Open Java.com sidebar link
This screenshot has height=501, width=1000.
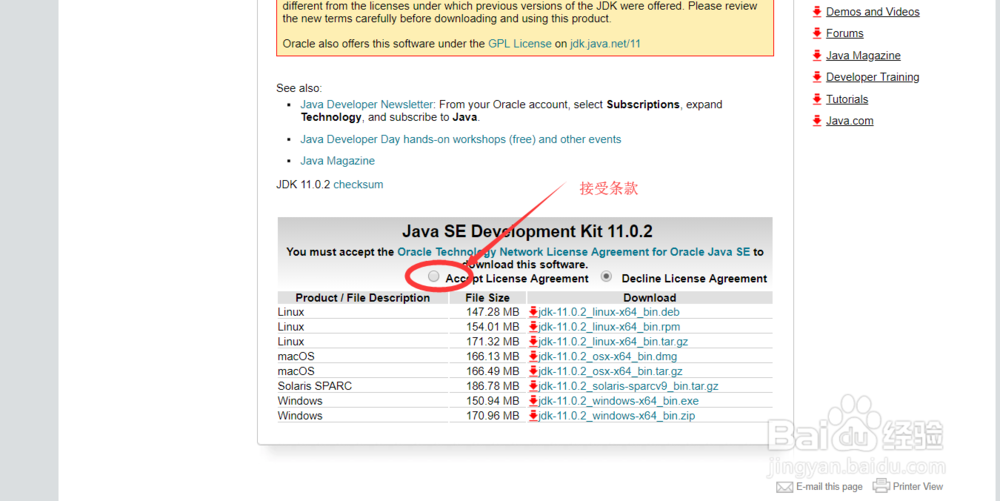(849, 120)
